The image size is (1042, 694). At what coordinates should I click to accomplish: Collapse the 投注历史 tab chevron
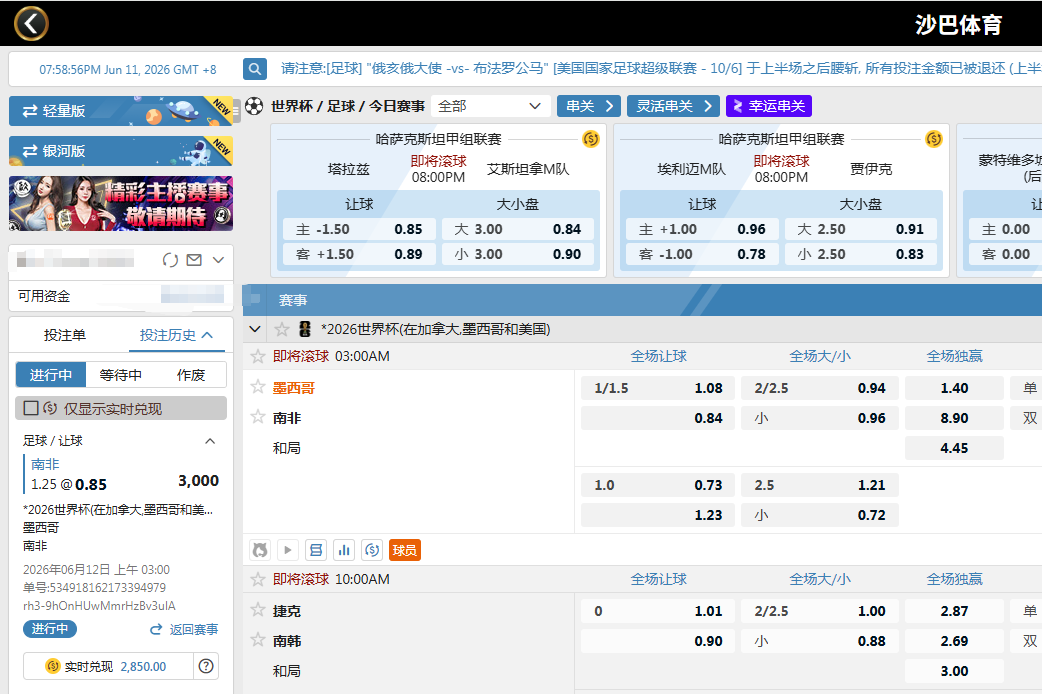click(x=207, y=335)
